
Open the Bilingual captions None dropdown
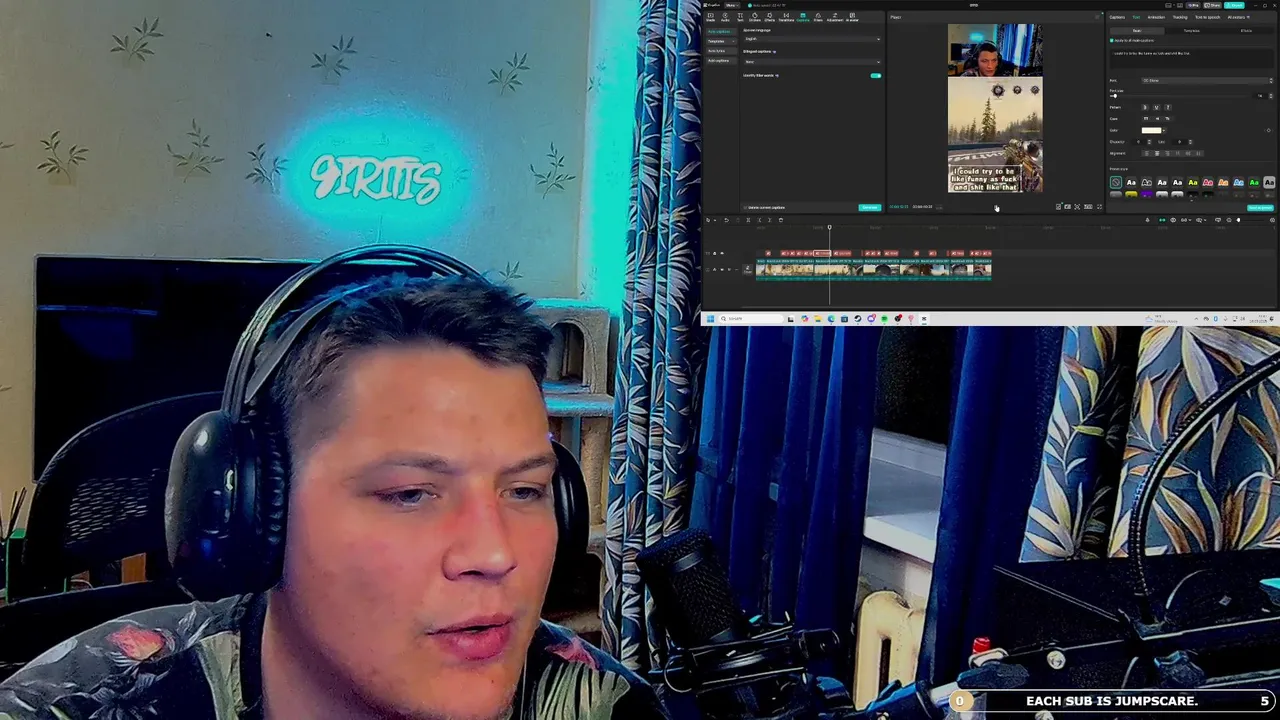tap(812, 62)
